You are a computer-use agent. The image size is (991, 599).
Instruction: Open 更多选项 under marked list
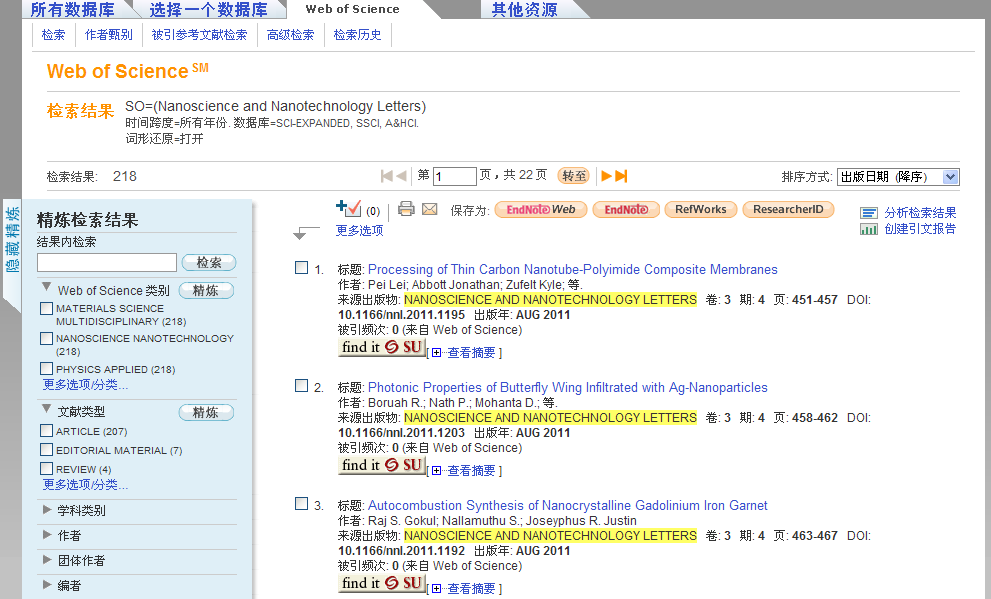tap(360, 231)
